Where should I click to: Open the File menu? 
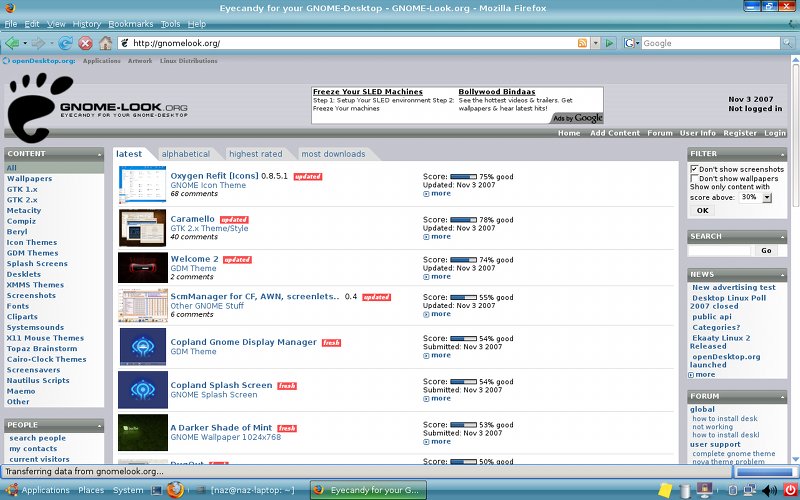[11, 24]
